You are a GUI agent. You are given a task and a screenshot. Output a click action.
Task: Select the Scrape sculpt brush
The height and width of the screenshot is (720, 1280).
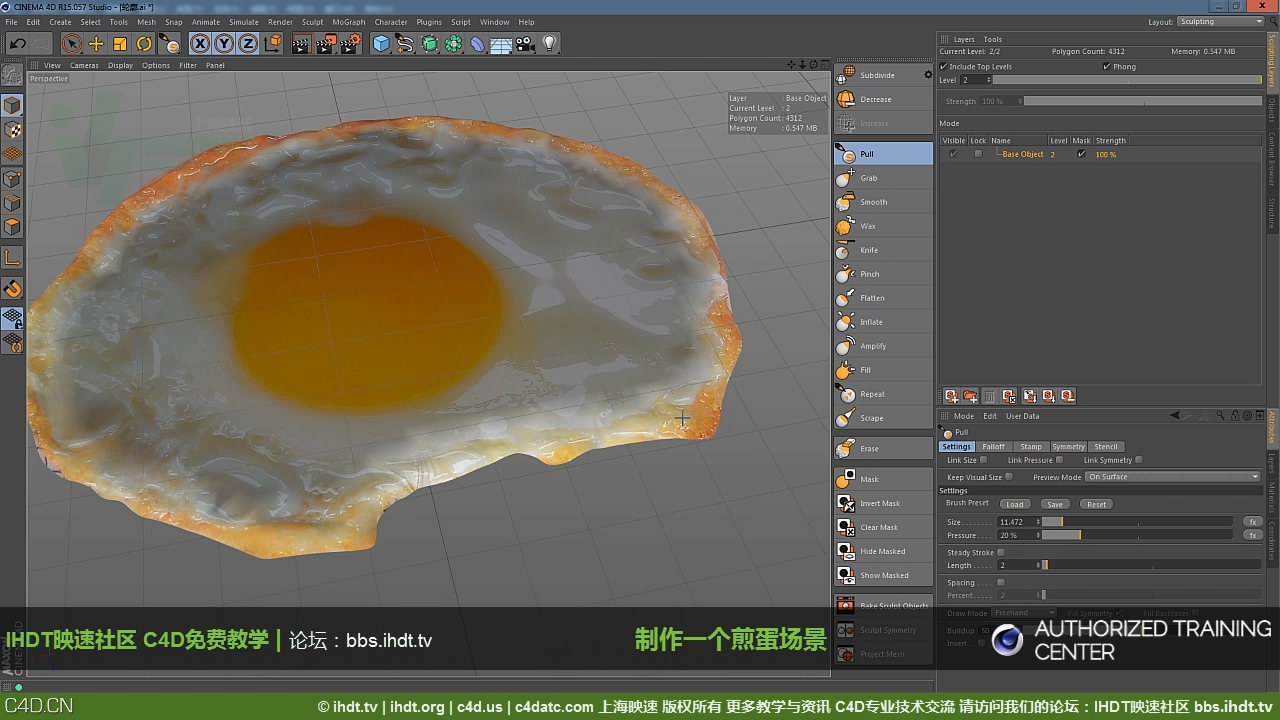coord(884,418)
